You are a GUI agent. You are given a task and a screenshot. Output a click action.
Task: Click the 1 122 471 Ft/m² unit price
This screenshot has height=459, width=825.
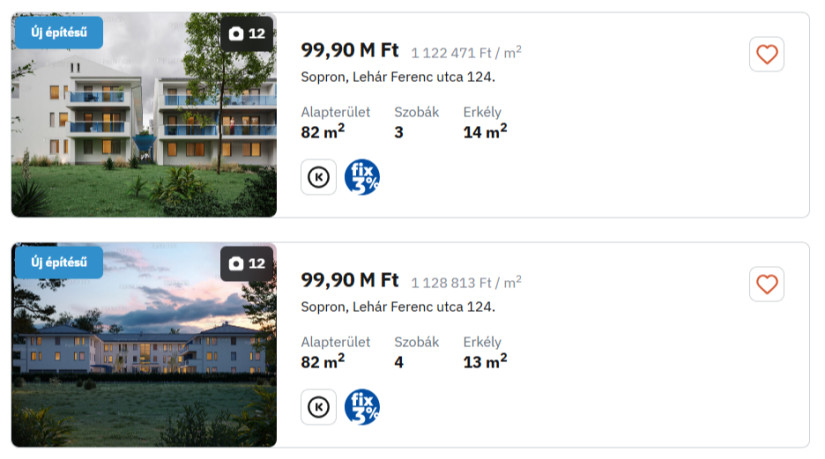click(x=466, y=53)
